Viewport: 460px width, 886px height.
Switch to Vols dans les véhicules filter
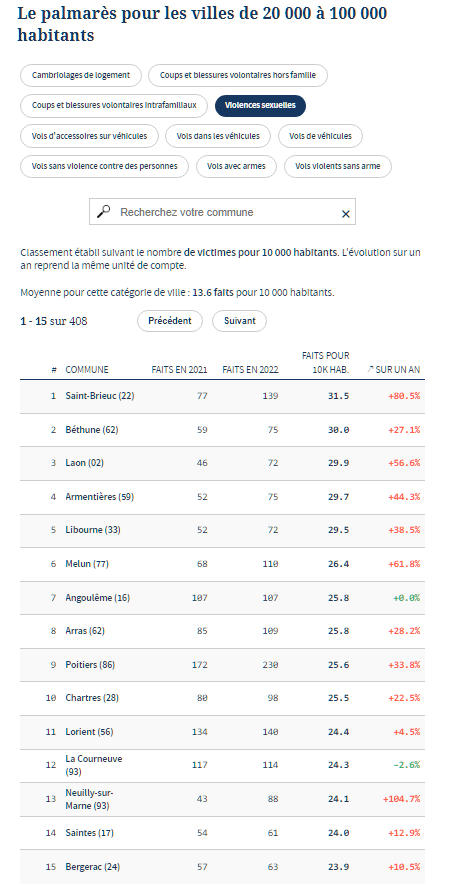(218, 136)
